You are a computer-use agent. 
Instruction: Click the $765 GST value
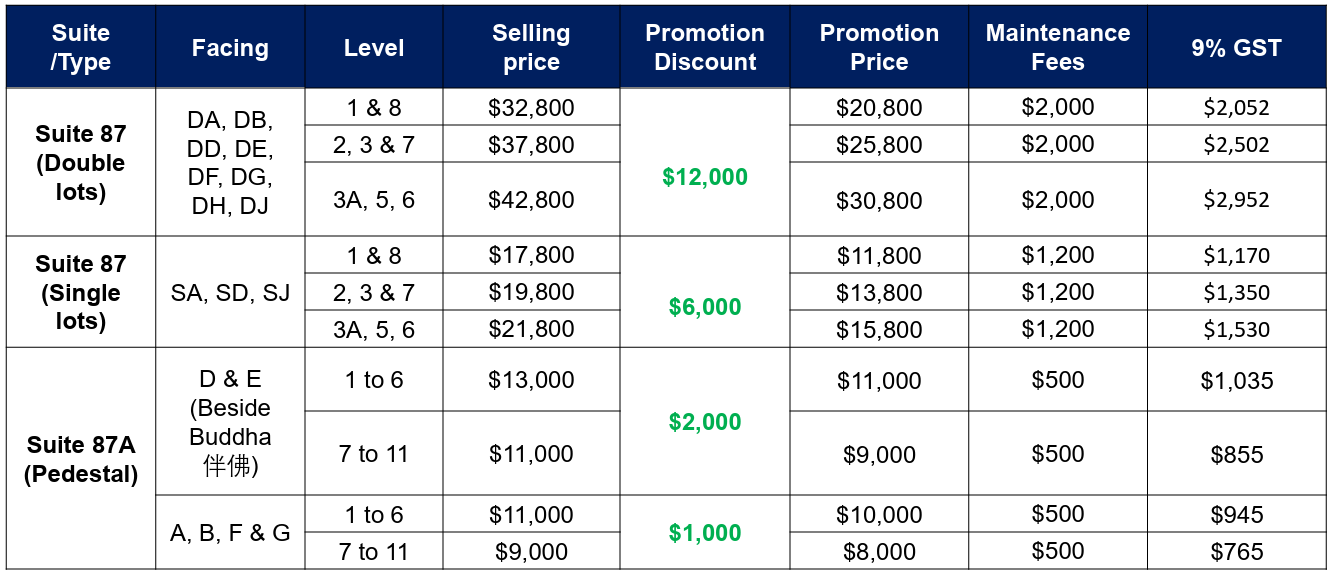pyautogui.click(x=1236, y=551)
